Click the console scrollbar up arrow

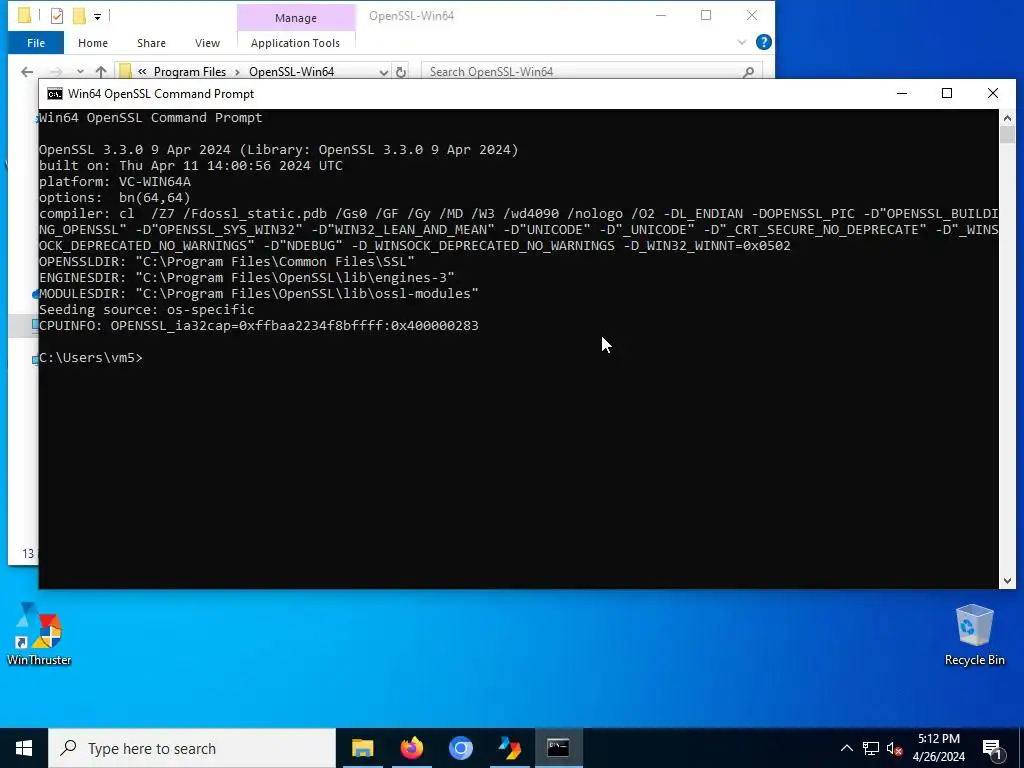1007,118
